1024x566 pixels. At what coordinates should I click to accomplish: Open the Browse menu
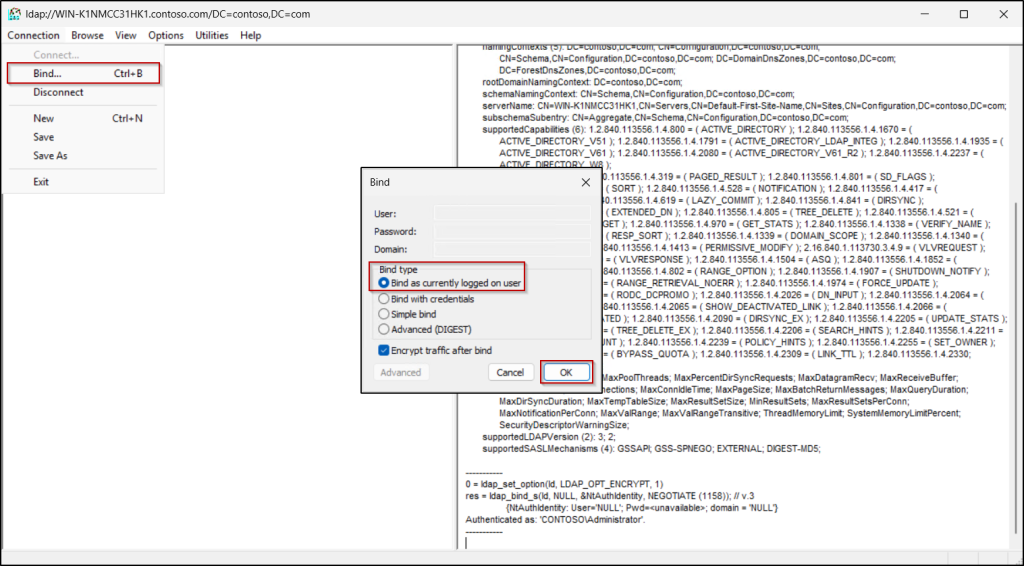coord(87,35)
